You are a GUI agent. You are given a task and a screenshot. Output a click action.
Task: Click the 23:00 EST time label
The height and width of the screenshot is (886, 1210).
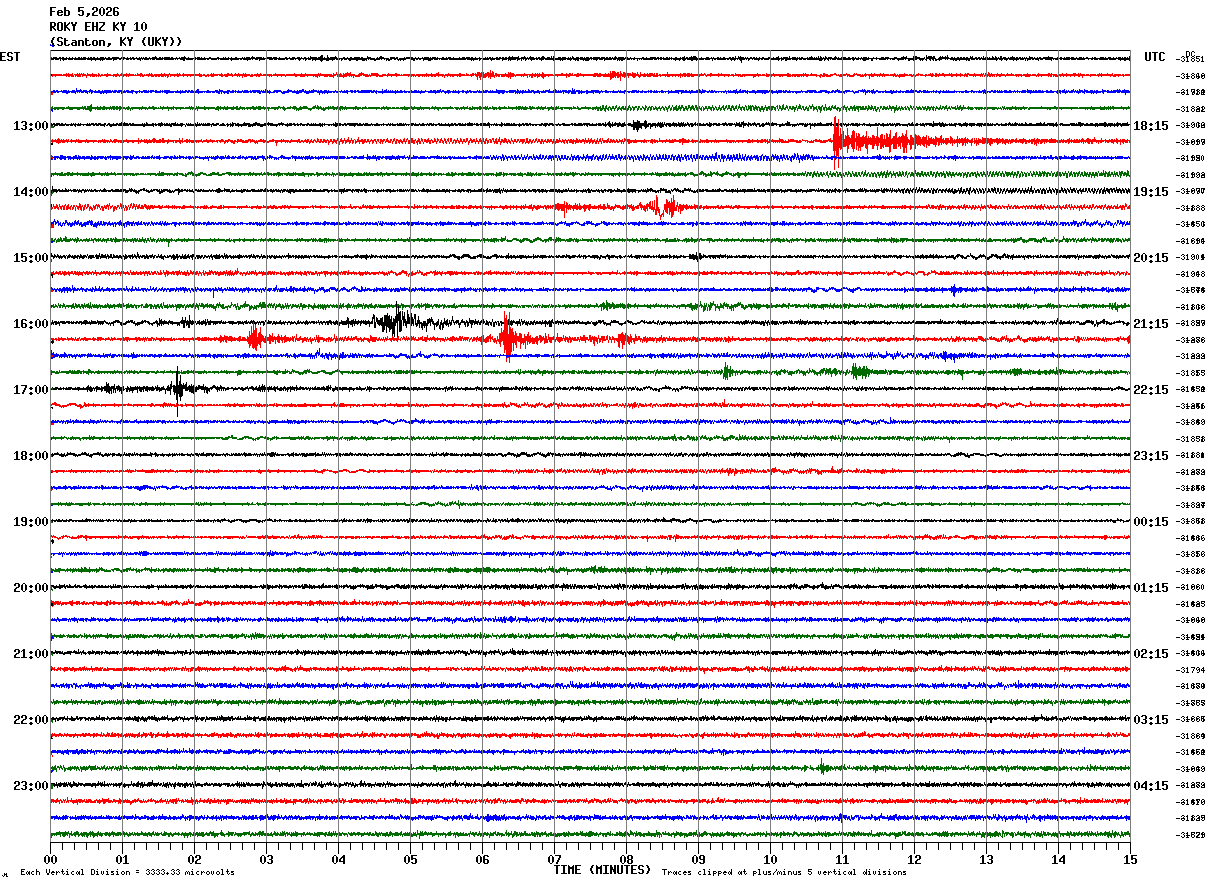coord(30,785)
